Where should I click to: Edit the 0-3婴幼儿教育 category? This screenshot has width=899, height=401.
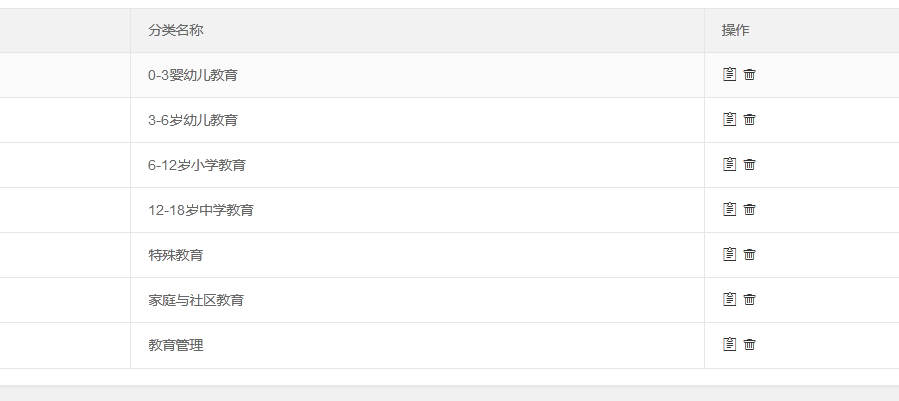(x=729, y=75)
